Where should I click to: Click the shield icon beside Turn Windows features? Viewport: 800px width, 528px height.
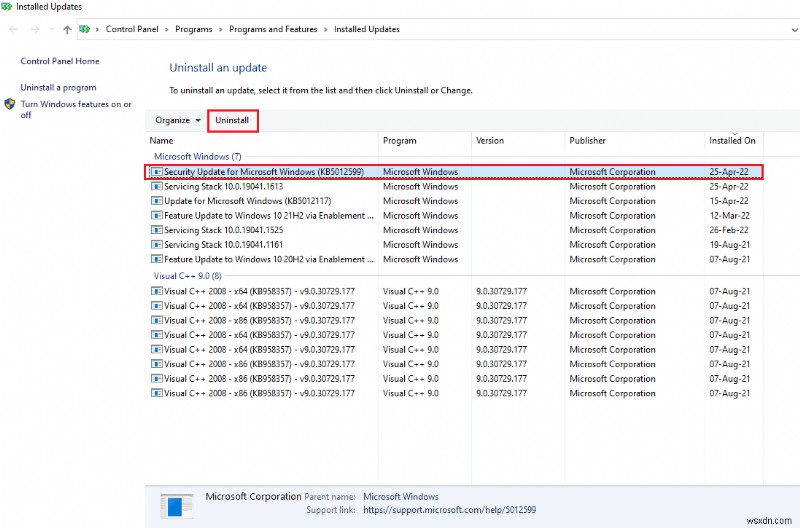point(10,104)
